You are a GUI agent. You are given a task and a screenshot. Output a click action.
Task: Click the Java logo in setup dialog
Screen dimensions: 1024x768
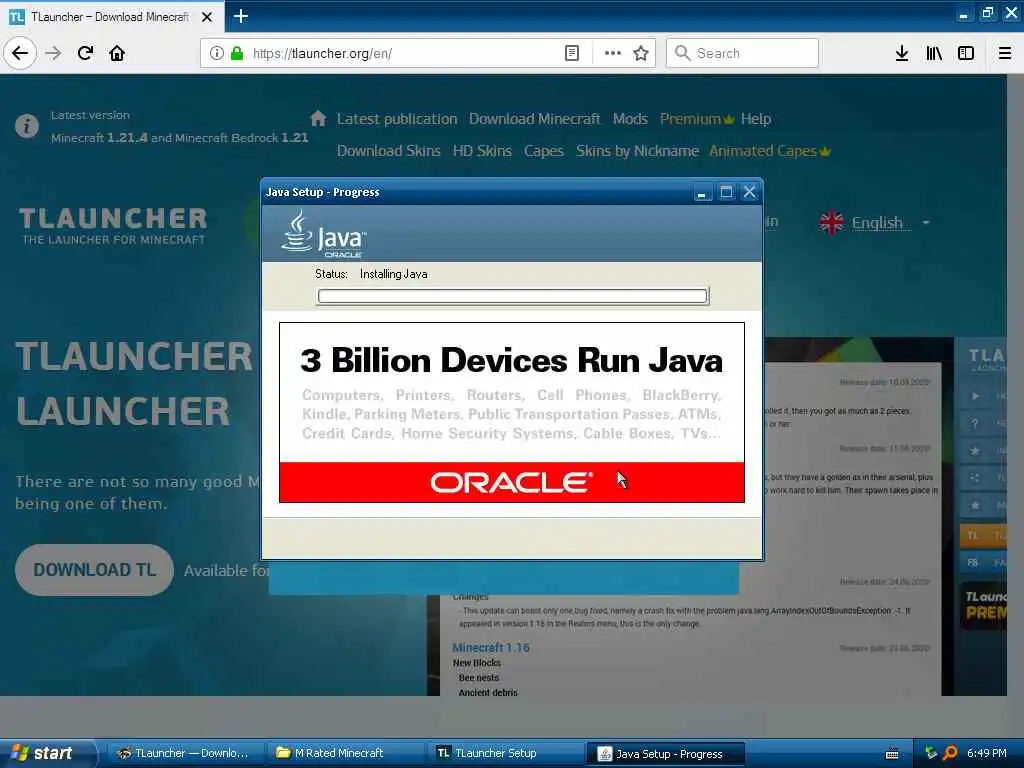324,233
